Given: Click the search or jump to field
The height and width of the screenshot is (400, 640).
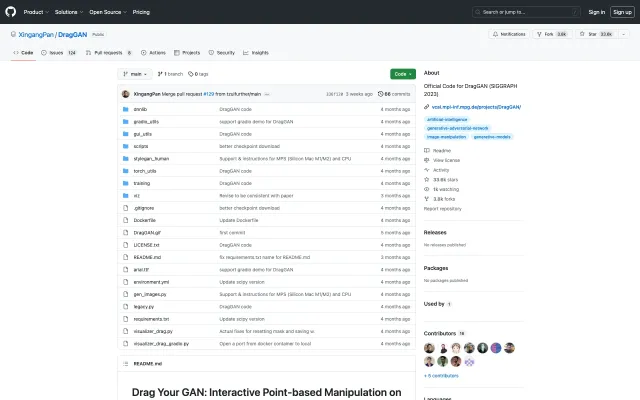Looking at the screenshot, I should pos(520,12).
